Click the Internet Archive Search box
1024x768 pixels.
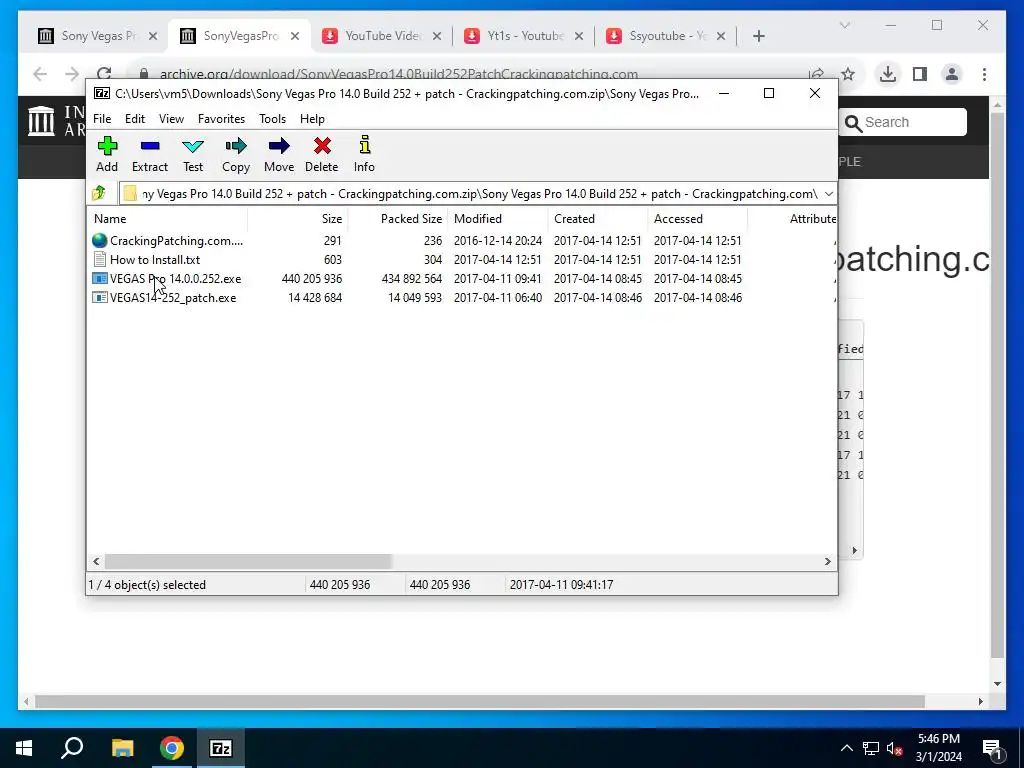903,122
